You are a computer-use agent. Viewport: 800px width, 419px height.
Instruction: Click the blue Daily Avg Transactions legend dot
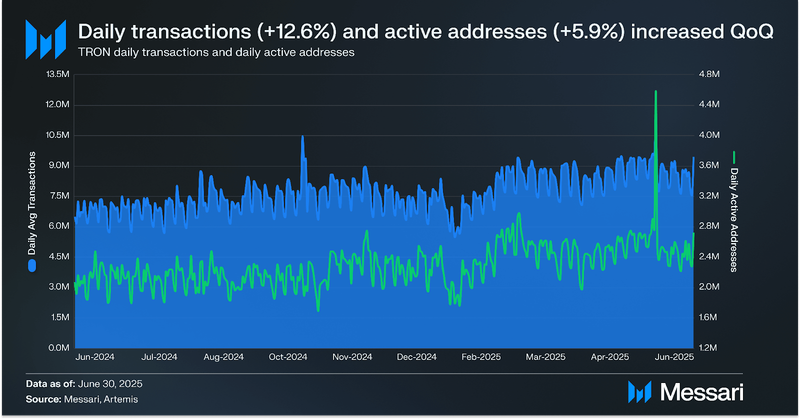tap(32, 265)
